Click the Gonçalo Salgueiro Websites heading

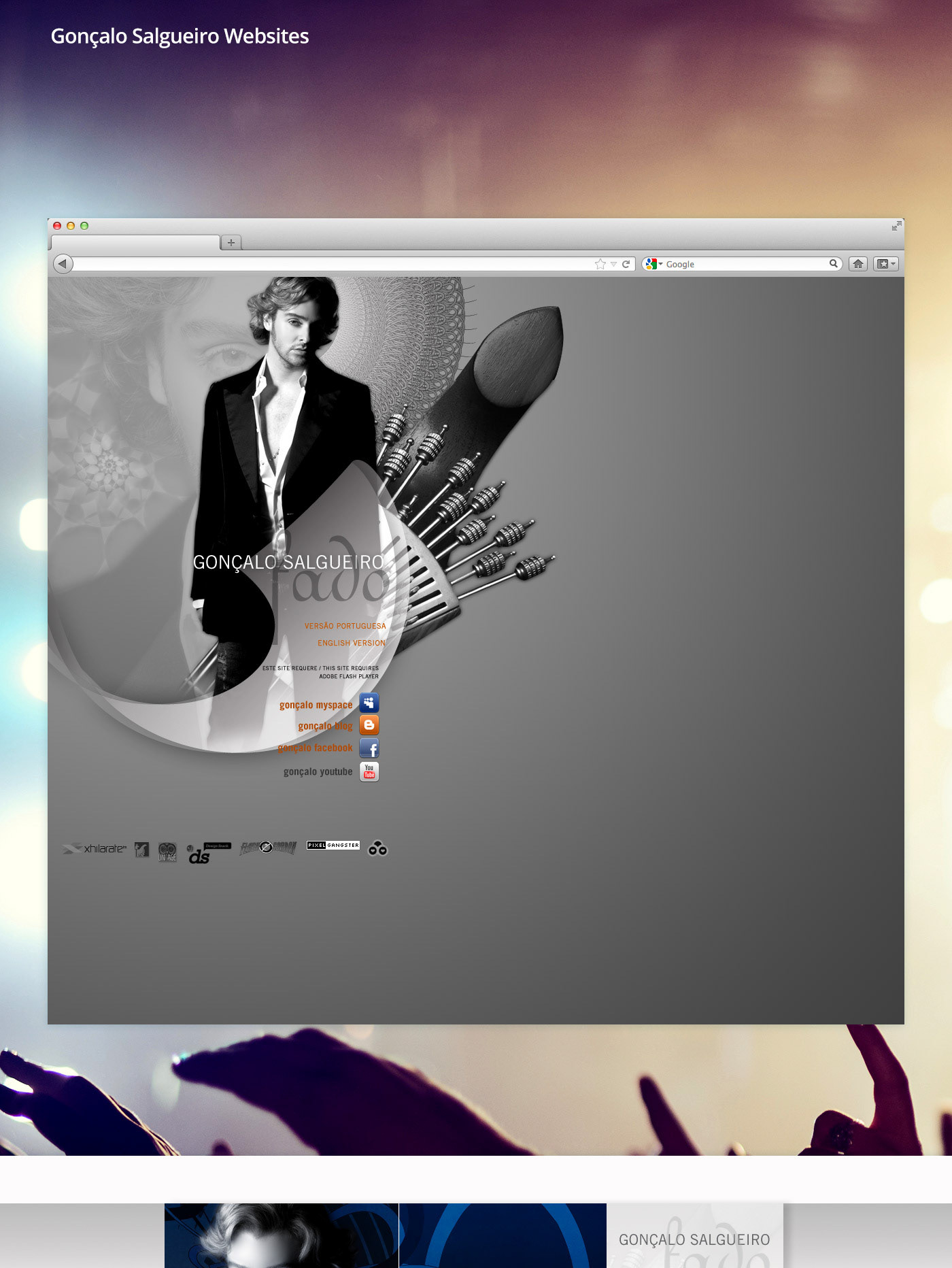[x=180, y=36]
